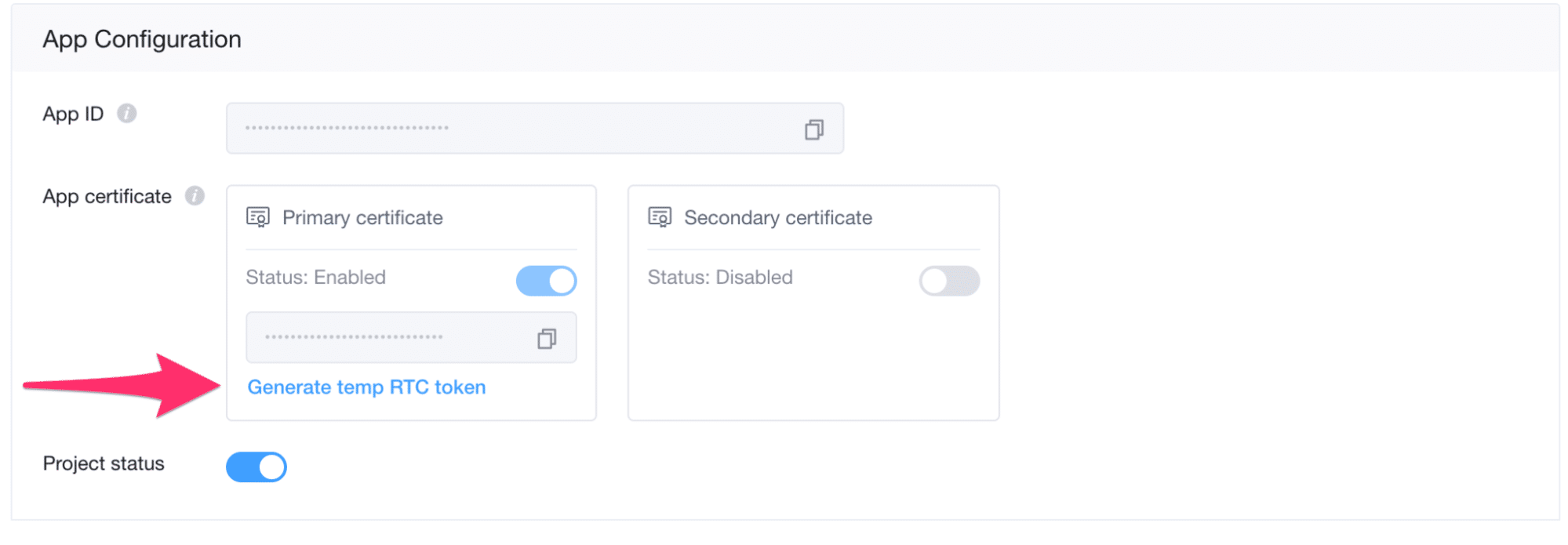Click the masked primary certificate key field
The height and width of the screenshot is (545, 1568).
point(384,338)
